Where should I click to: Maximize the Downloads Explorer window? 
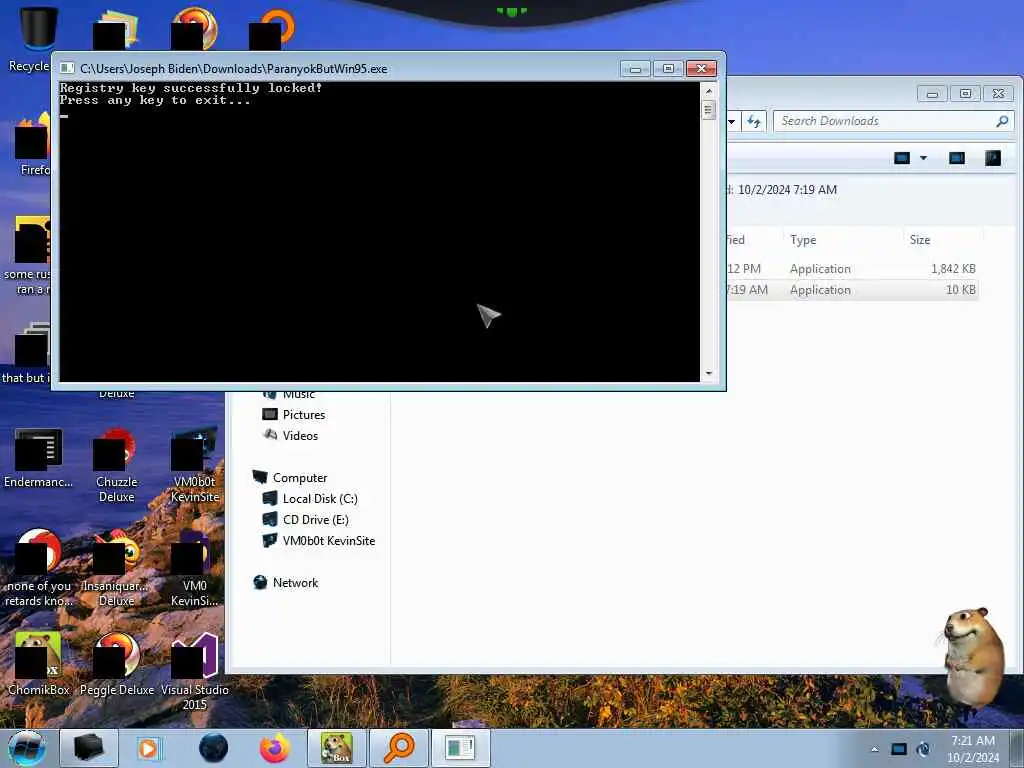[x=965, y=93]
